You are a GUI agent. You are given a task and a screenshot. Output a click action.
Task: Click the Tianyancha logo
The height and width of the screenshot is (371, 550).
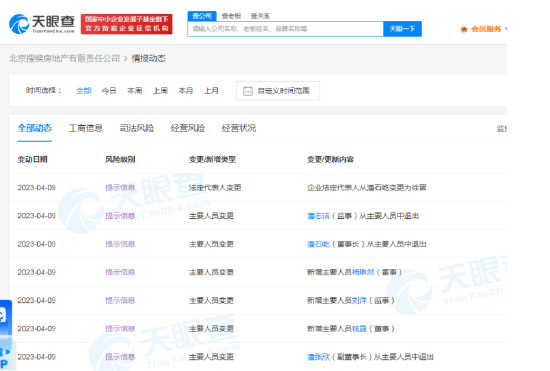42,24
